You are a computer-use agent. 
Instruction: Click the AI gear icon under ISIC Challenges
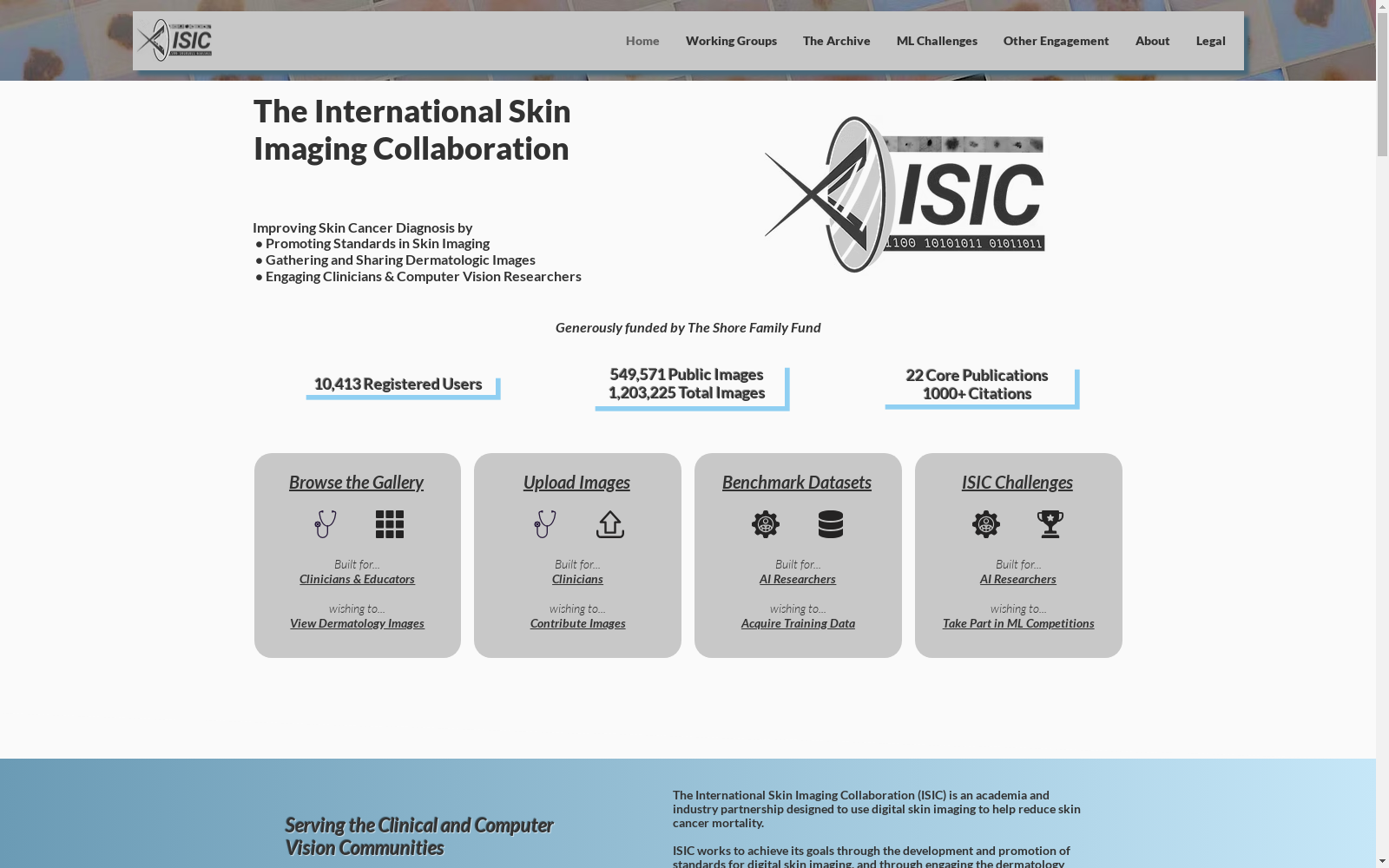986,524
